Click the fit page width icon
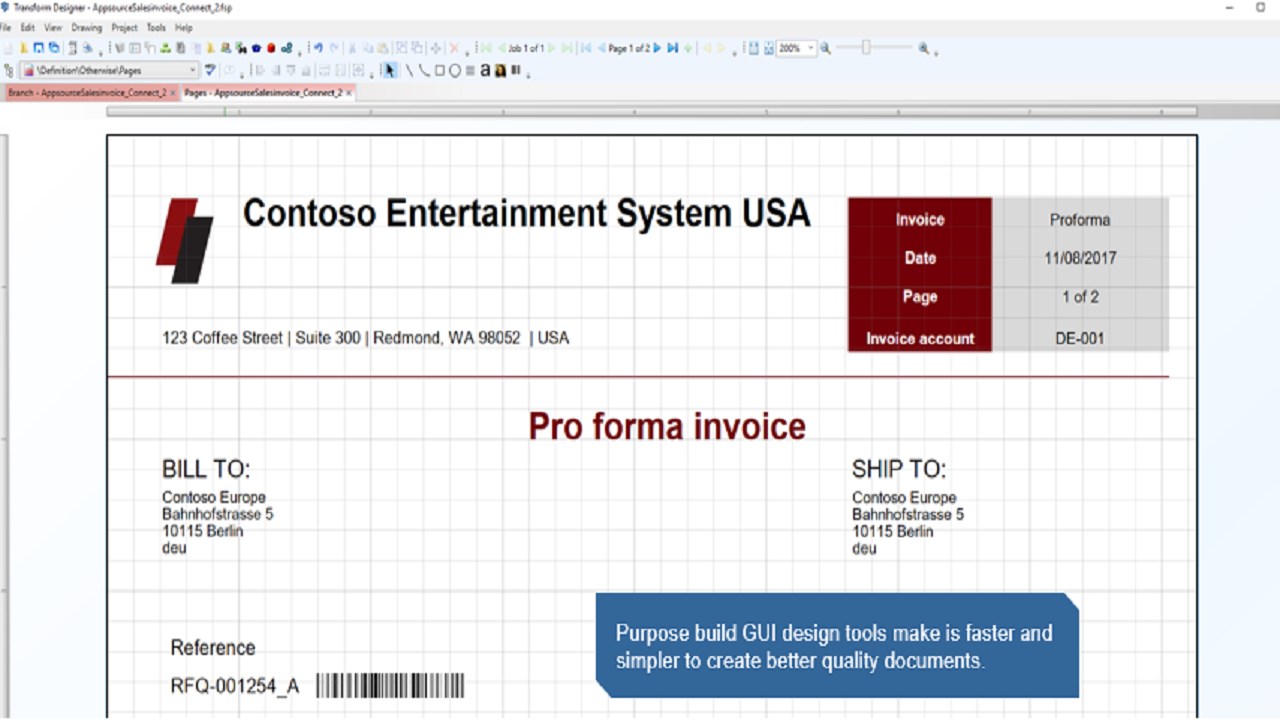The width and height of the screenshot is (1280, 720). pyautogui.click(x=754, y=48)
